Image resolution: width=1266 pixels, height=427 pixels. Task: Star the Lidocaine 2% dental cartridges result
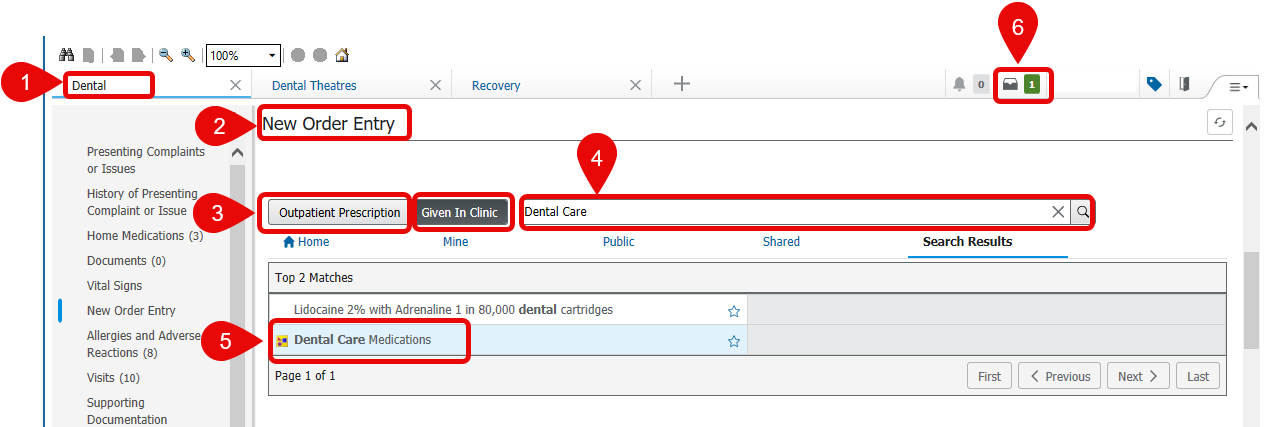(x=734, y=311)
